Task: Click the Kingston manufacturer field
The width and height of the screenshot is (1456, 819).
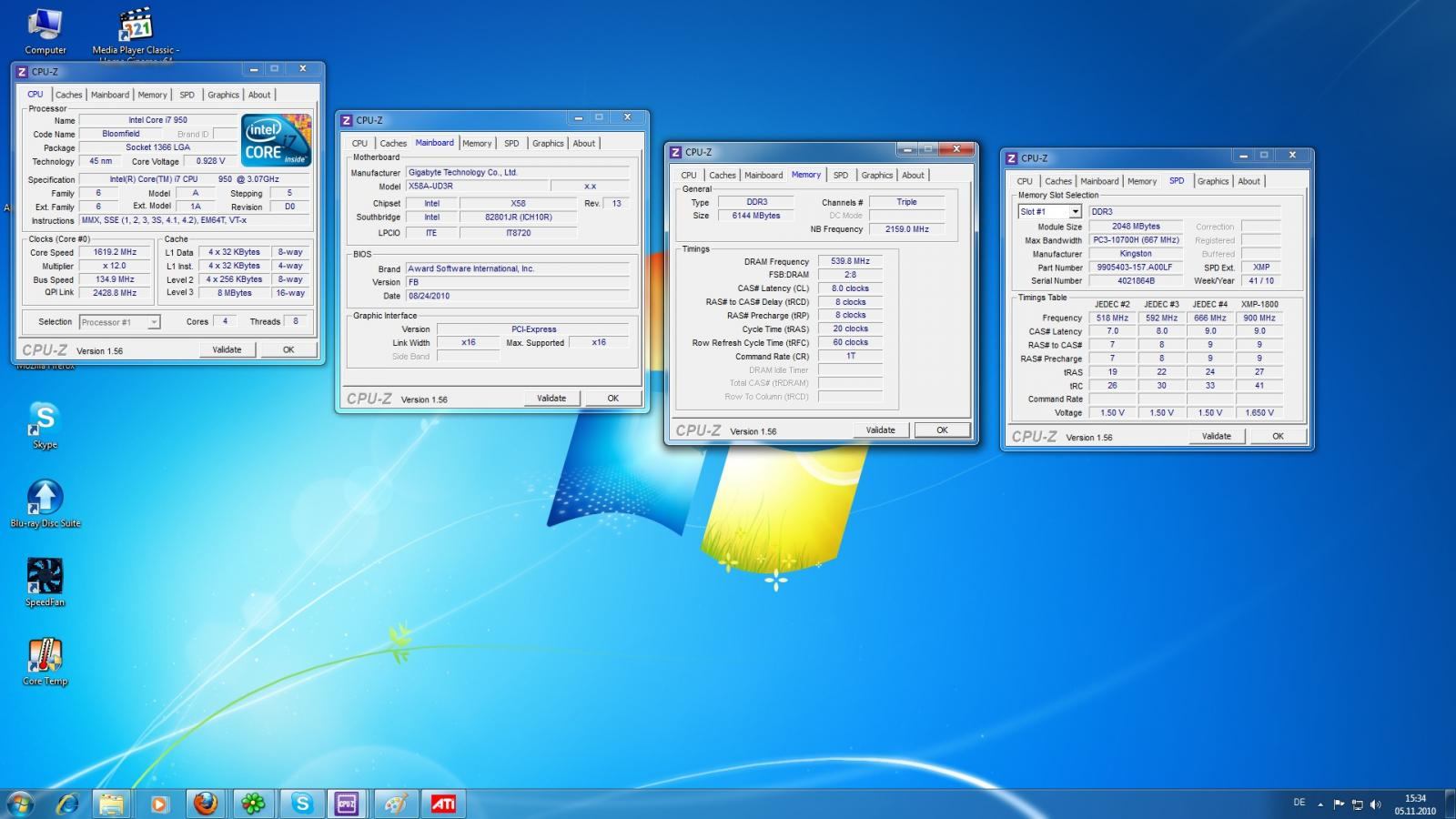Action: [x=1135, y=254]
